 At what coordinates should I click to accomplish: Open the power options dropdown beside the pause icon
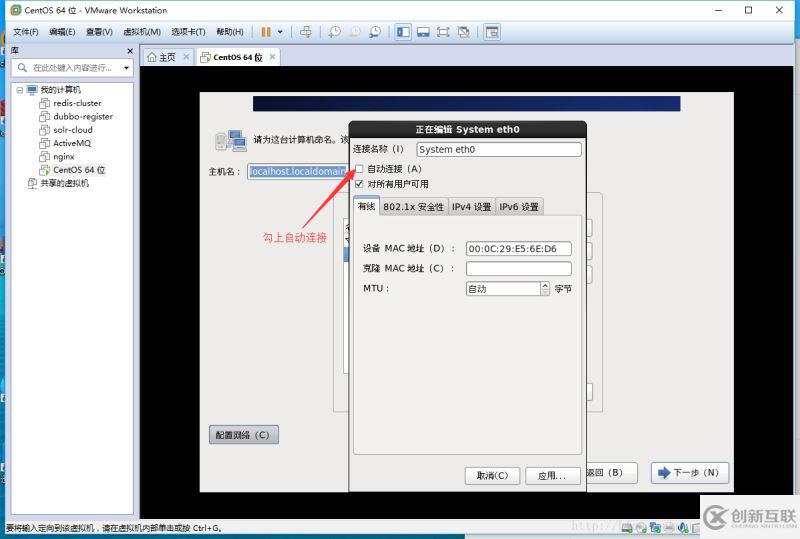[x=280, y=32]
